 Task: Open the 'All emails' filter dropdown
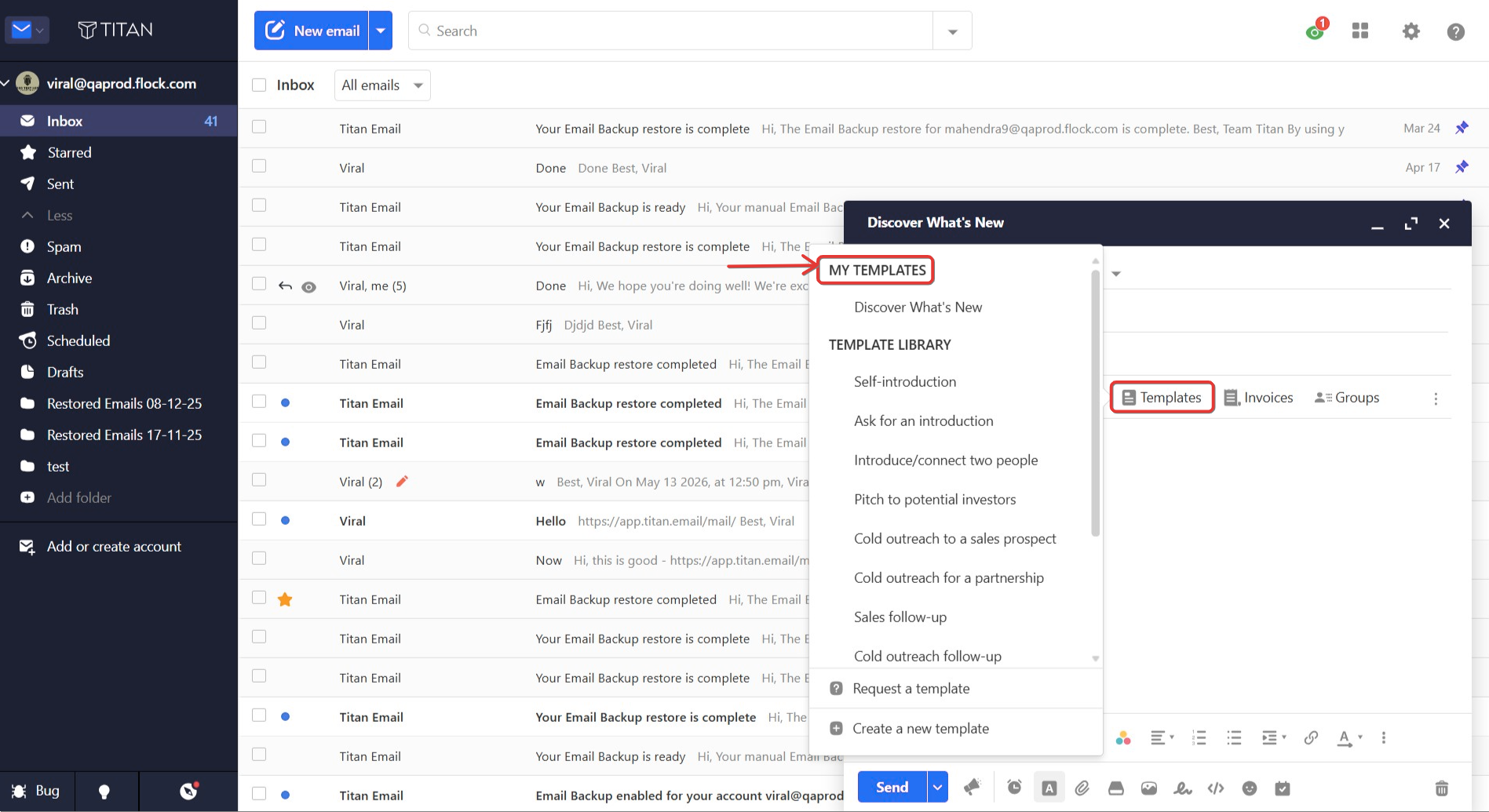382,85
